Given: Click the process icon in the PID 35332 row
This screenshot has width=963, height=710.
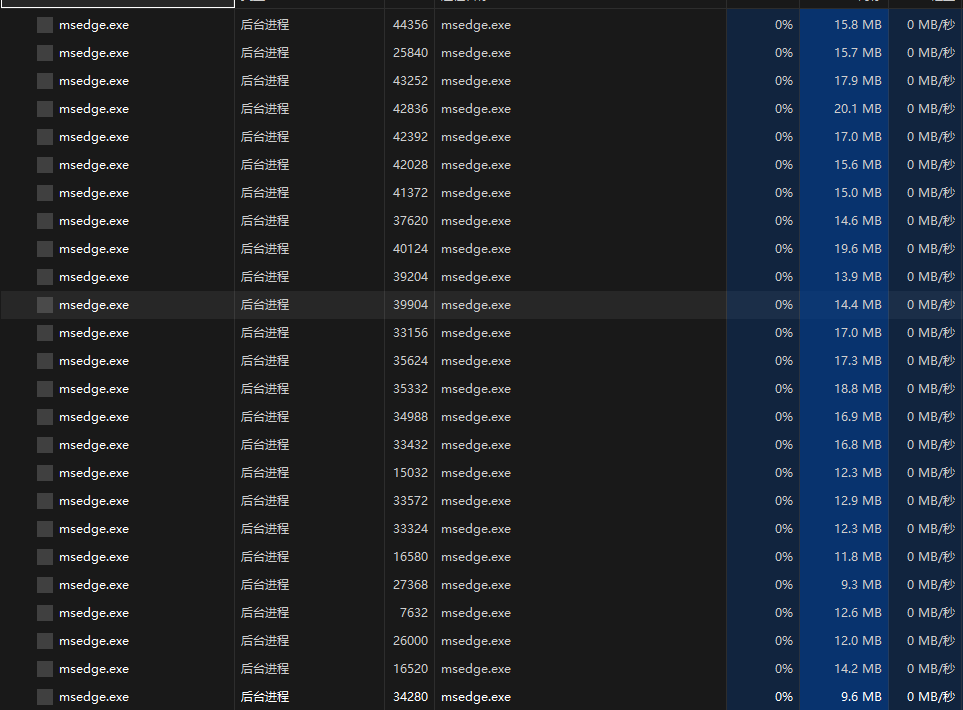Looking at the screenshot, I should point(45,389).
